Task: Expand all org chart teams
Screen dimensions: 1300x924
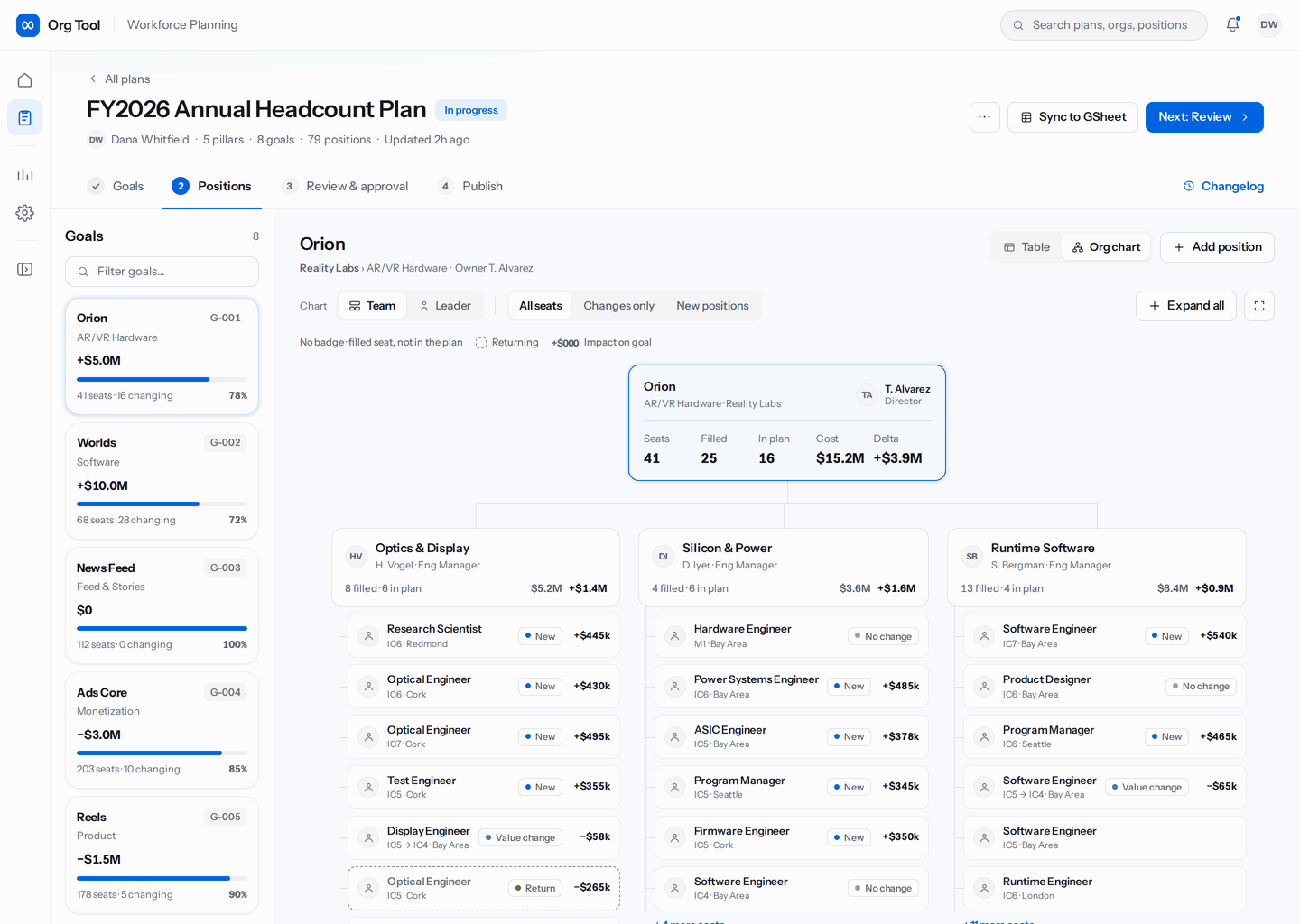Action: point(1186,306)
